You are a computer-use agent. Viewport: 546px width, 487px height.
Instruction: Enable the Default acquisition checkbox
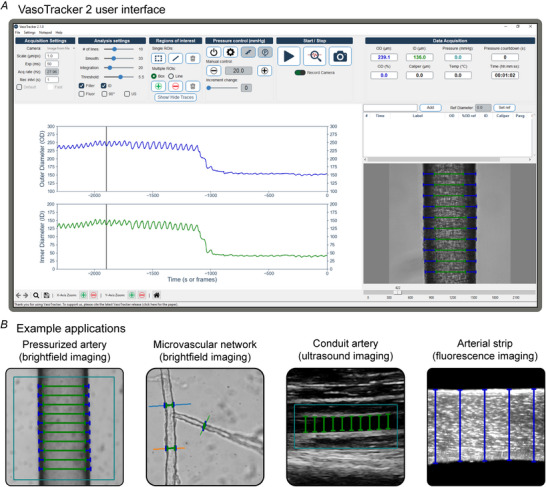tap(20, 87)
